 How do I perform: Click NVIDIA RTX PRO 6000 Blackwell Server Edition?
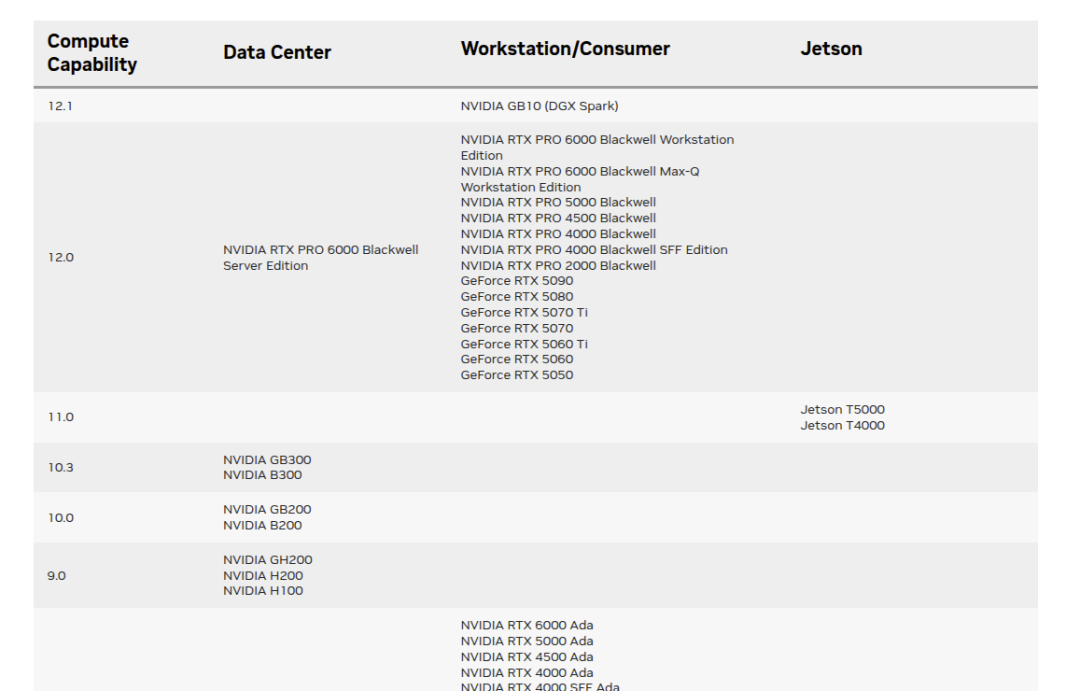tap(320, 258)
